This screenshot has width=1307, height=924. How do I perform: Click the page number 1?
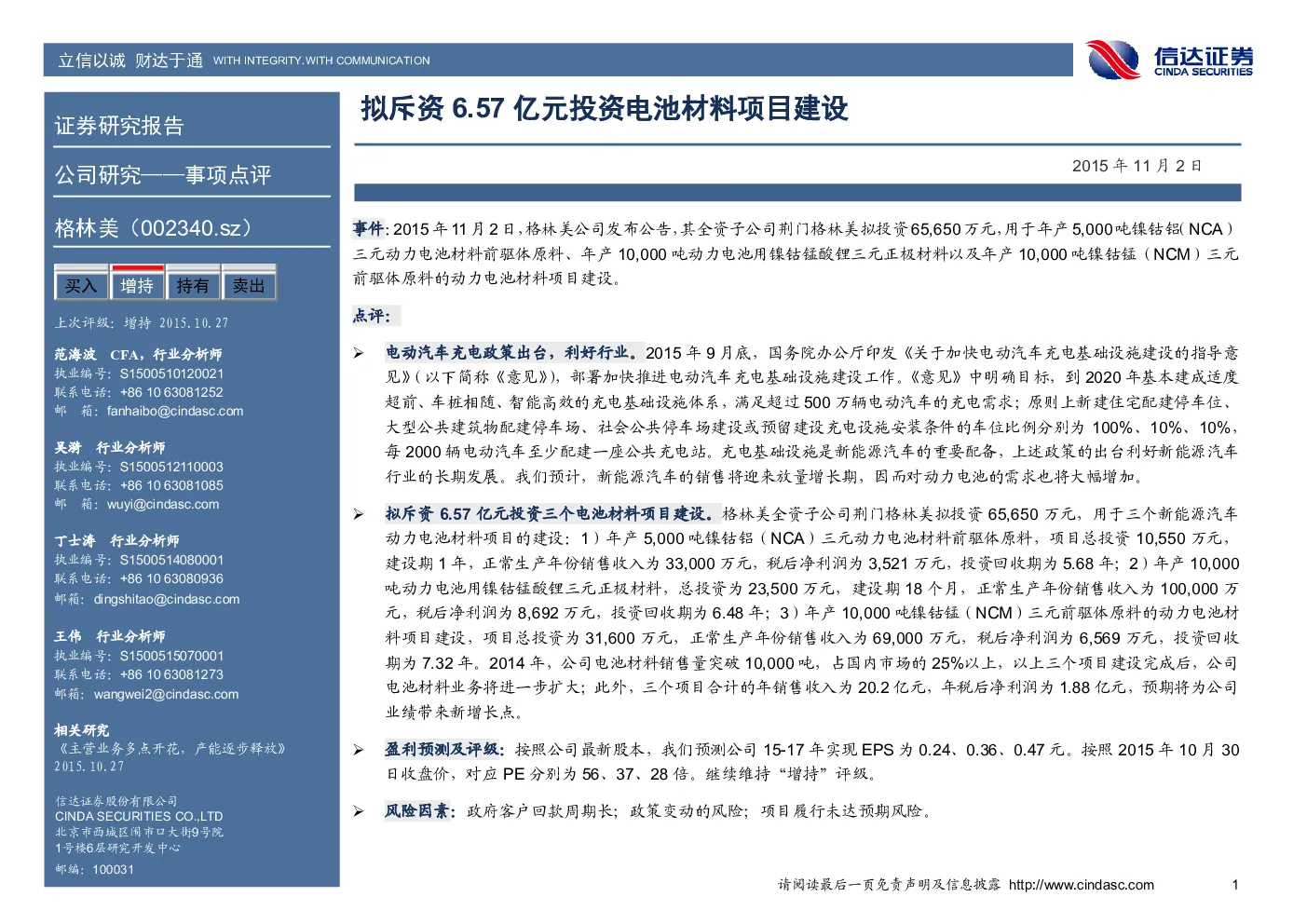pos(1235,885)
